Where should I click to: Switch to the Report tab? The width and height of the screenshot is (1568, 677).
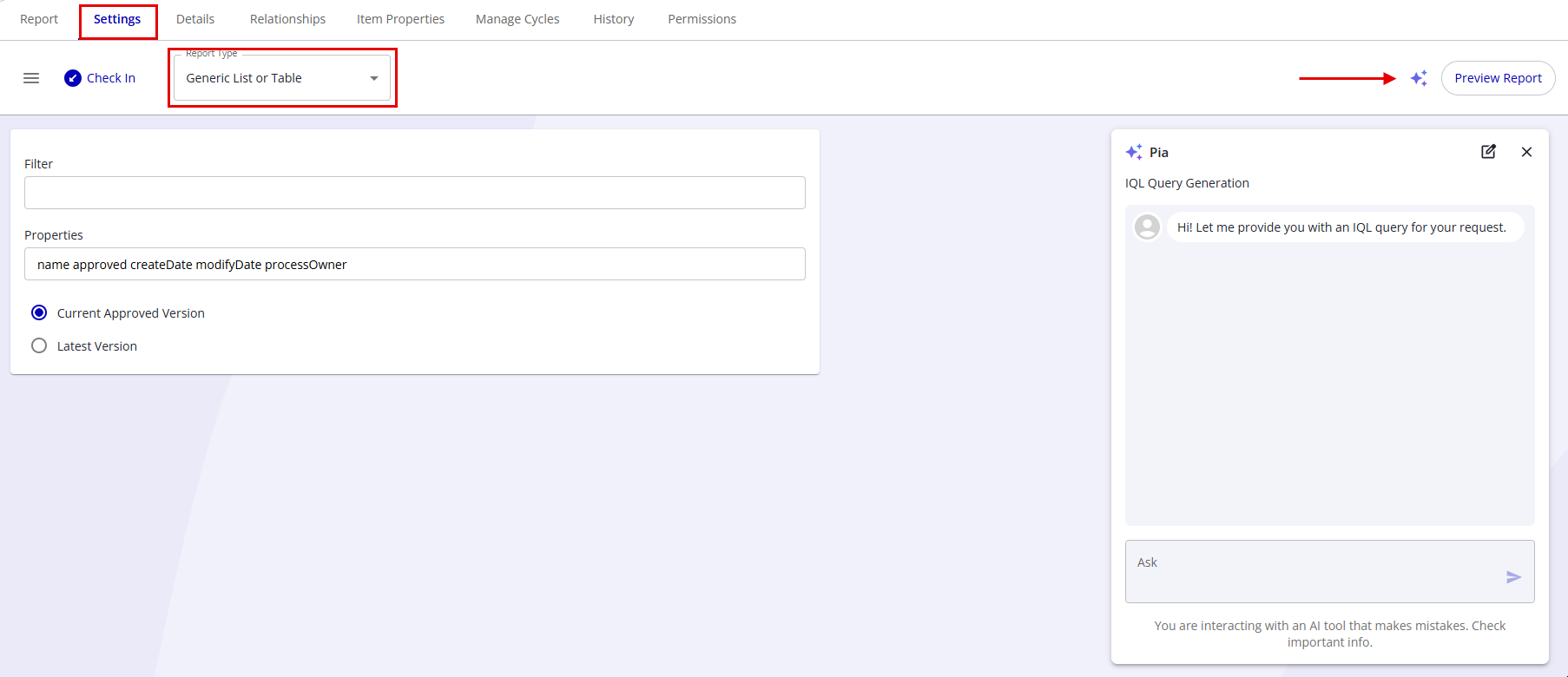tap(39, 19)
